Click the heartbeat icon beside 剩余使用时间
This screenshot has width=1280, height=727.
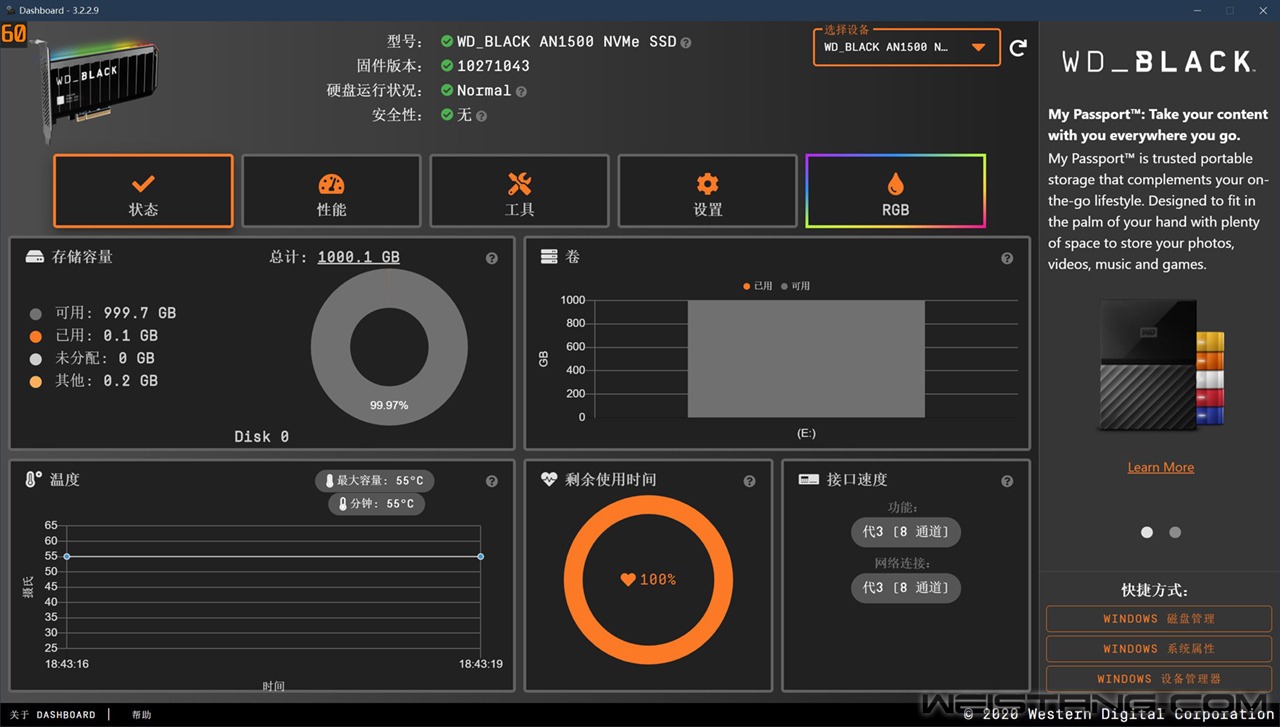(x=549, y=479)
